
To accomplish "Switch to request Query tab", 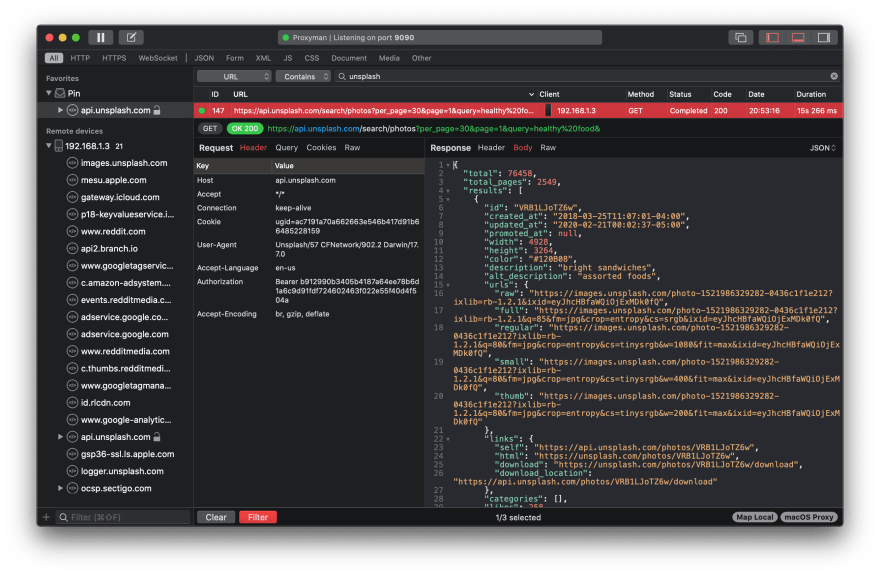I will 286,148.
